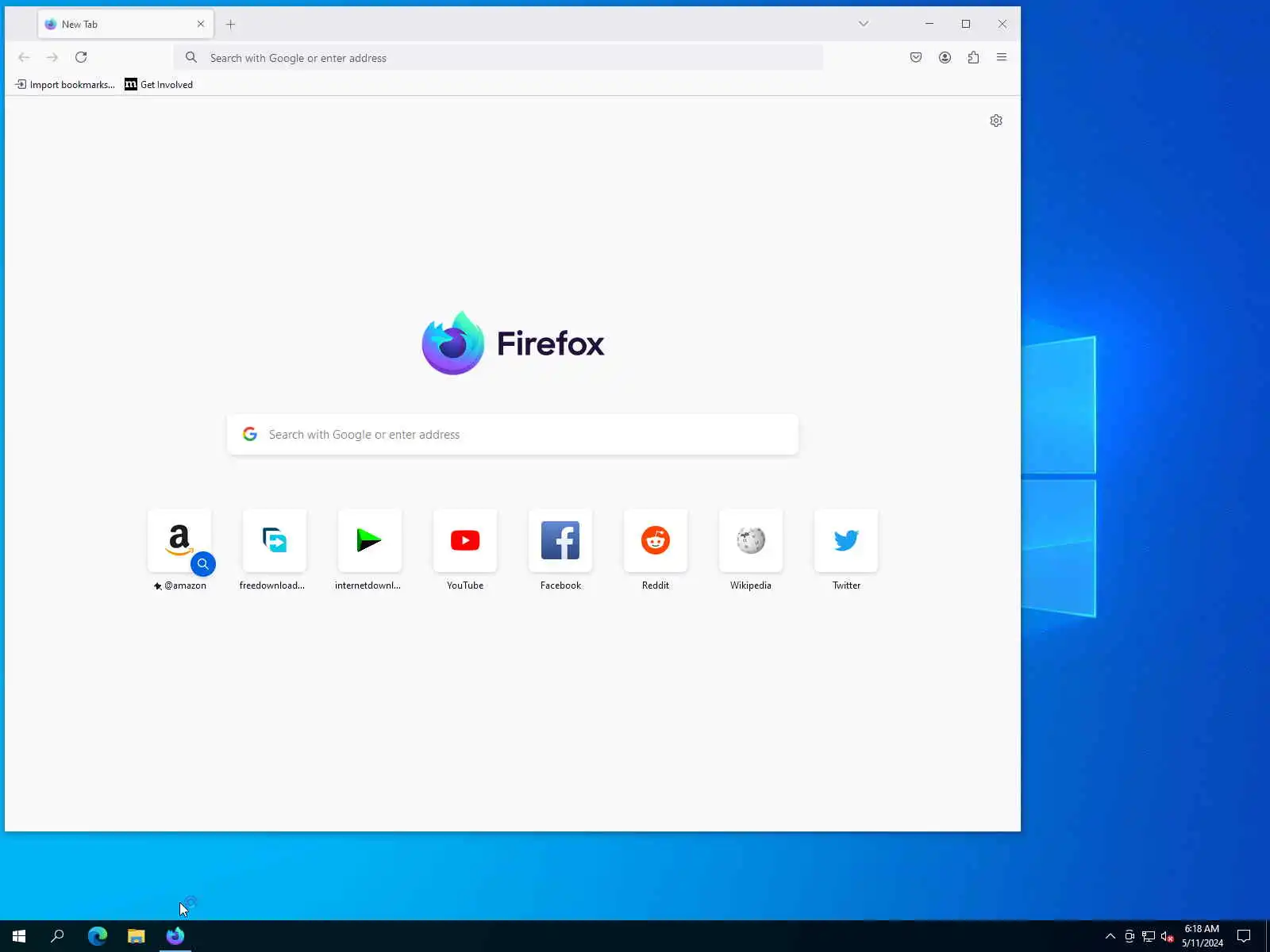1270x952 pixels.
Task: Maximize the Firefox window
Action: [x=966, y=24]
